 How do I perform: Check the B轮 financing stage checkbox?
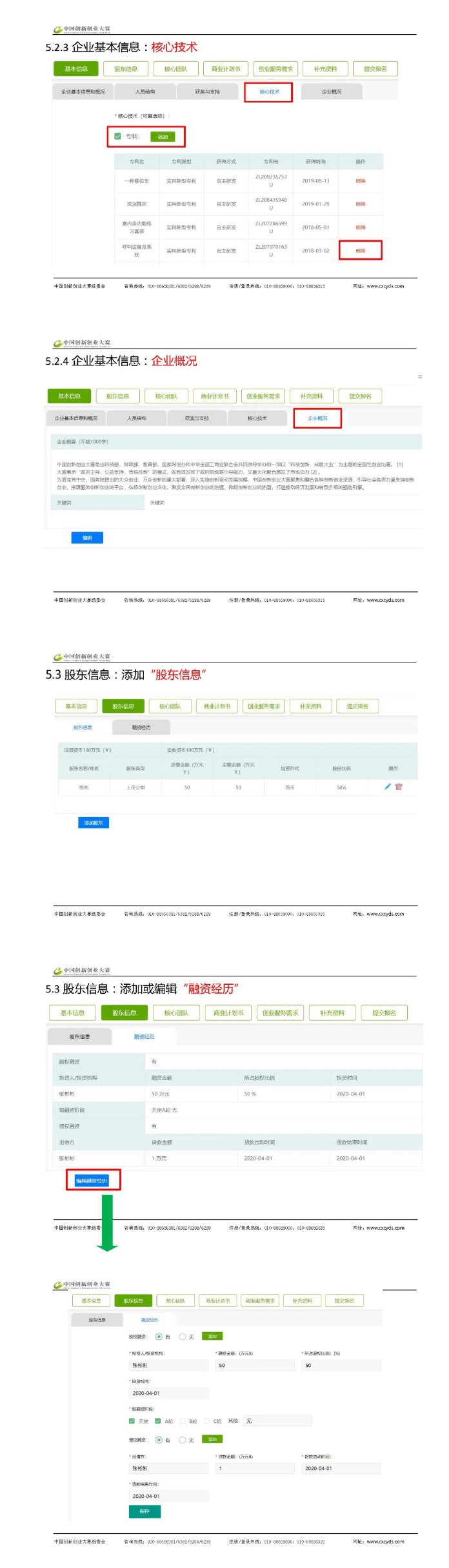(x=183, y=1420)
